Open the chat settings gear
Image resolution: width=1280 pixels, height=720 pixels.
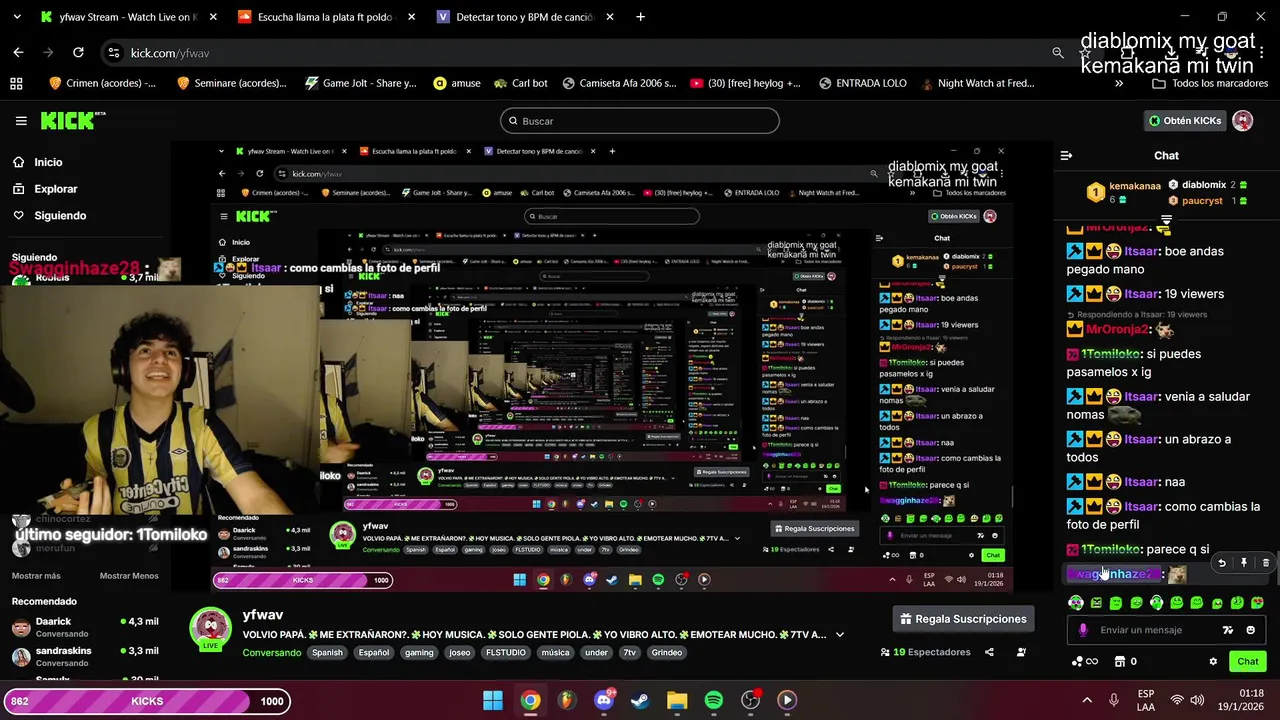[x=1213, y=661]
